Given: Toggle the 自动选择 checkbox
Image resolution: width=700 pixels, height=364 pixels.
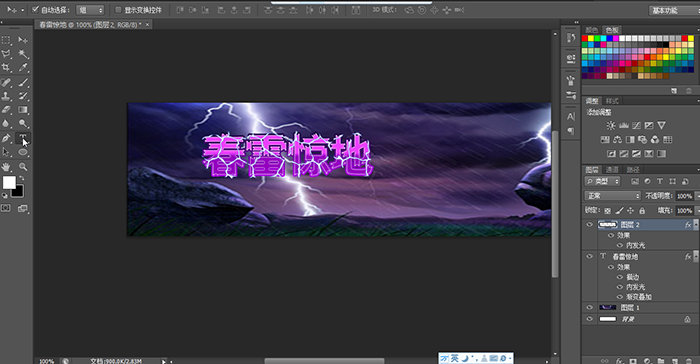Looking at the screenshot, I should tap(35, 9).
